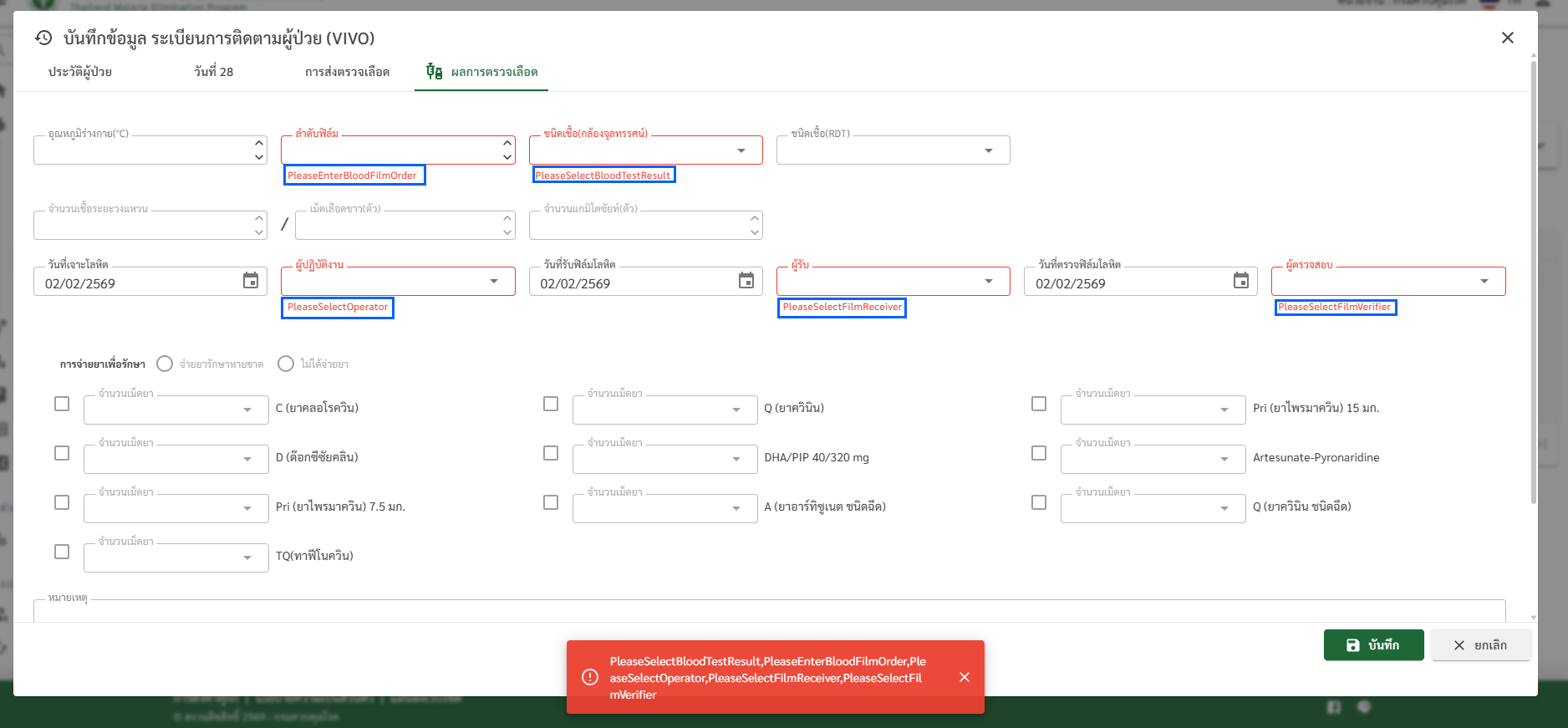Open the ชนิดเชื้อ(RDT) dropdown
Viewport: 1568px width, 728px height.
(x=988, y=150)
